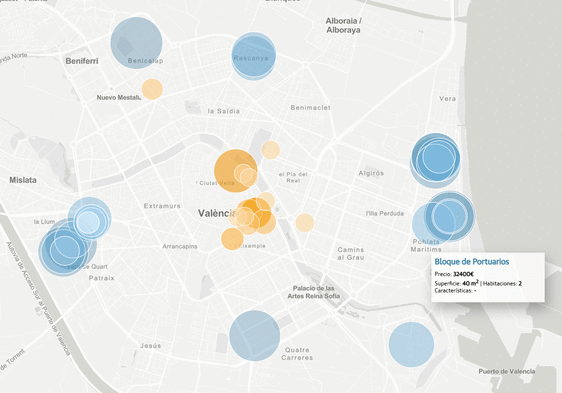Click the Quatre Carreres label
Viewport: 562px width, 393px height.
(297, 354)
